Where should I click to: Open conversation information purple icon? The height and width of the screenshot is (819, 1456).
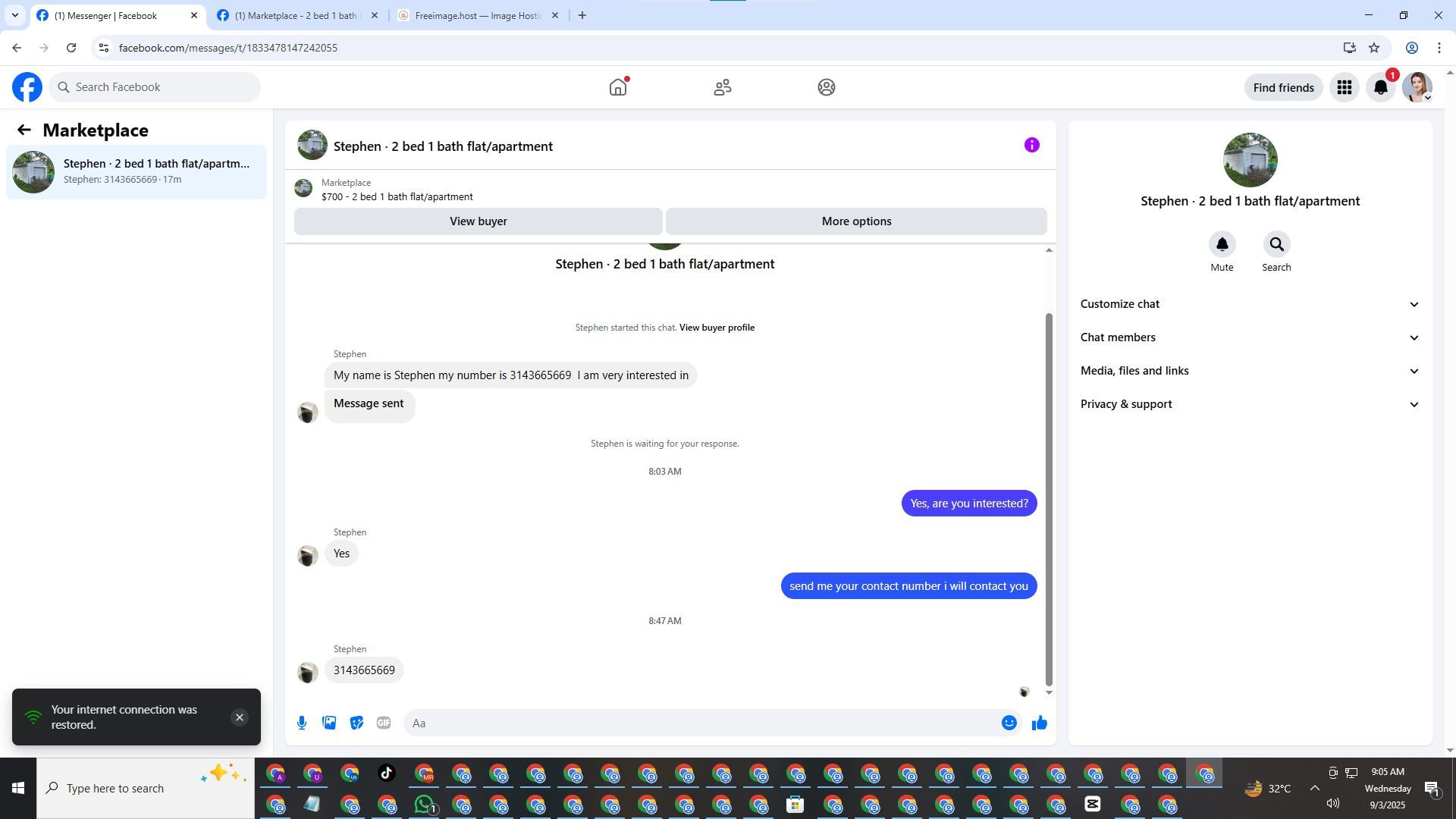[x=1032, y=145]
